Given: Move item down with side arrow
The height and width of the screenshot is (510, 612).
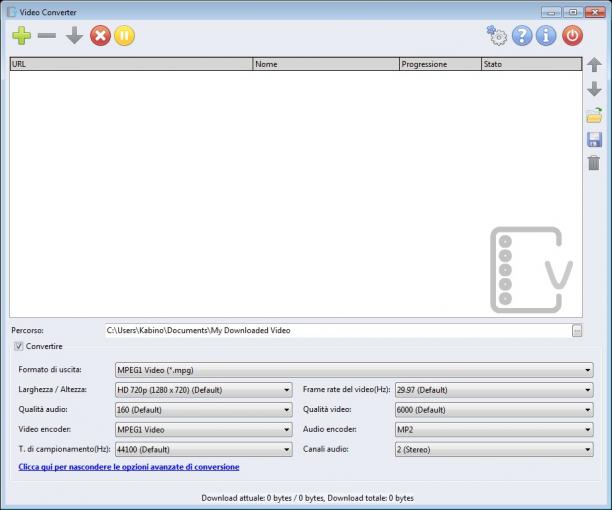Looking at the screenshot, I should (594, 89).
